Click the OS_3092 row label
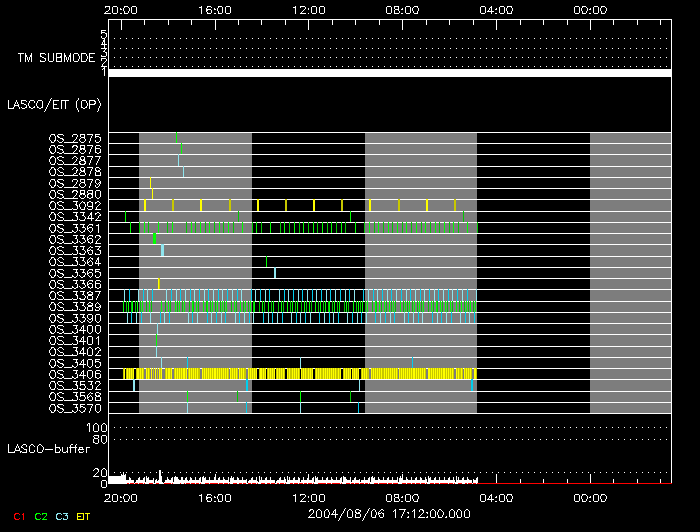 point(75,206)
